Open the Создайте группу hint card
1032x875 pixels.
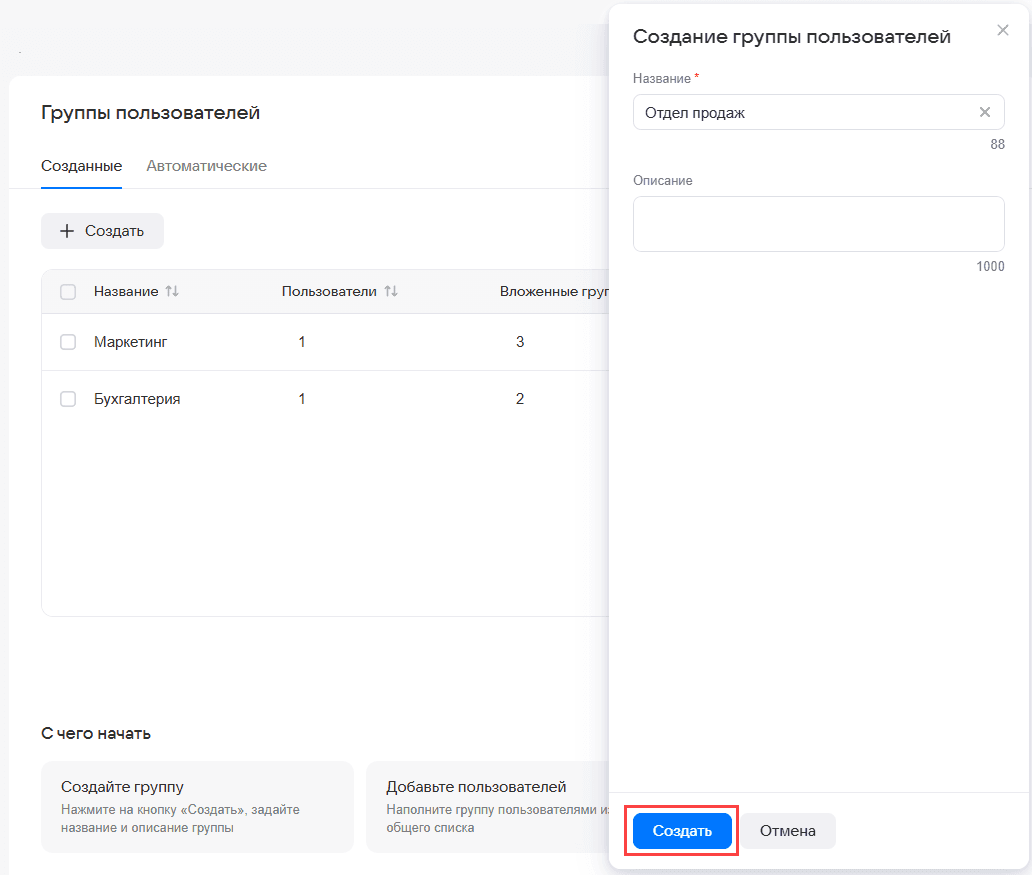[x=197, y=807]
